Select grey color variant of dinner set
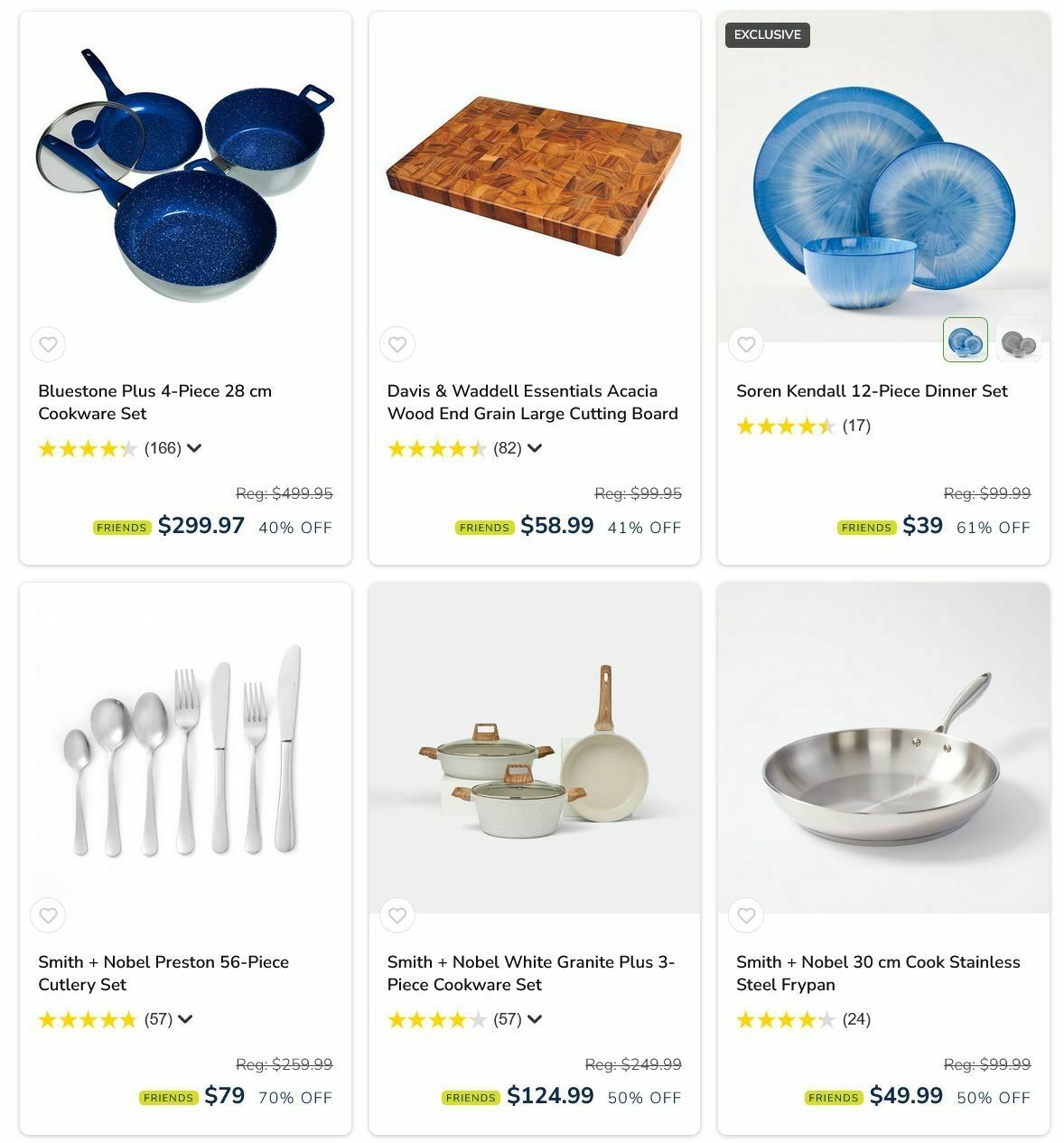1064x1143 pixels. [1018, 340]
